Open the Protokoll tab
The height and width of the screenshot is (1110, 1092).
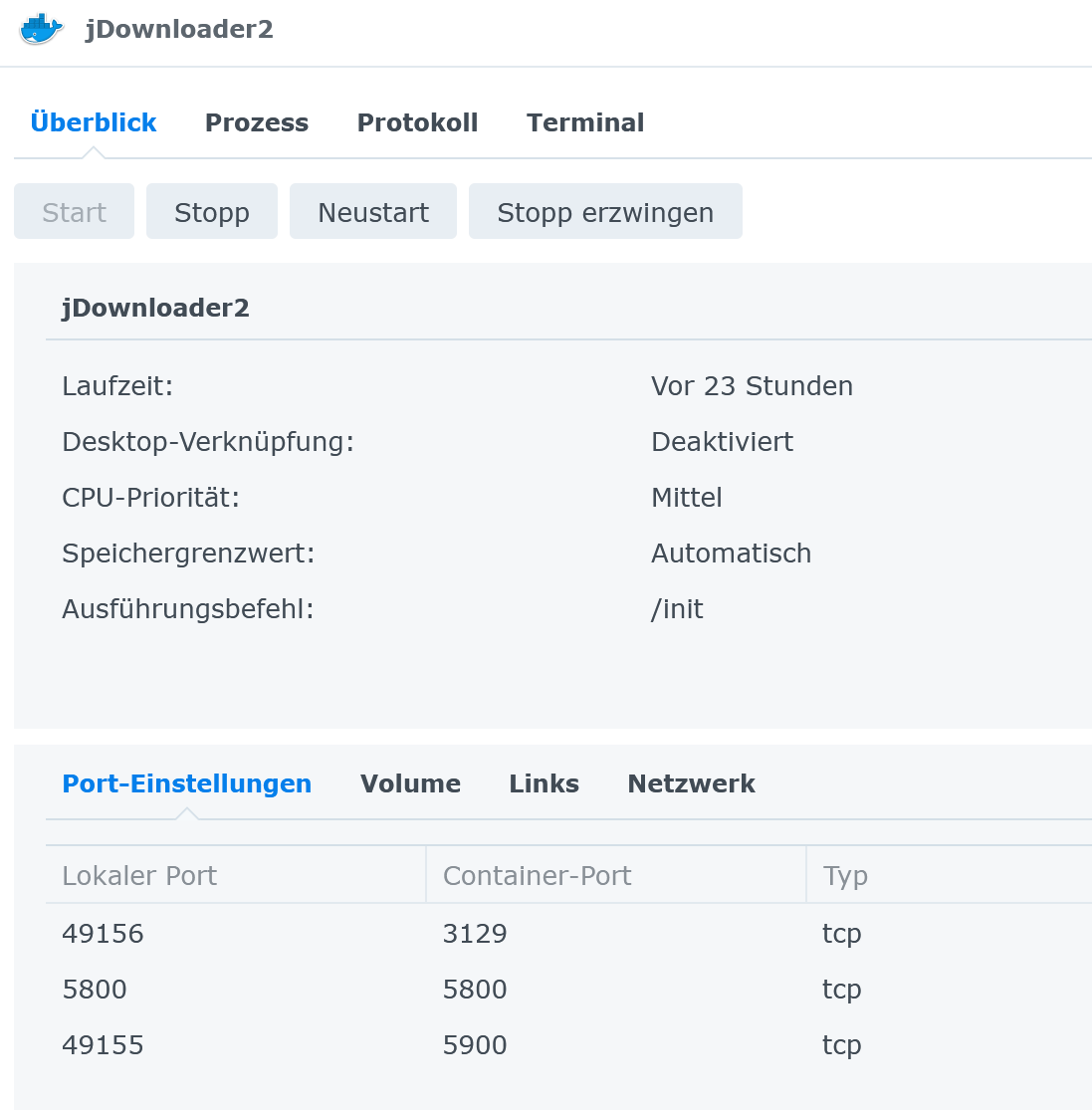coord(417,122)
